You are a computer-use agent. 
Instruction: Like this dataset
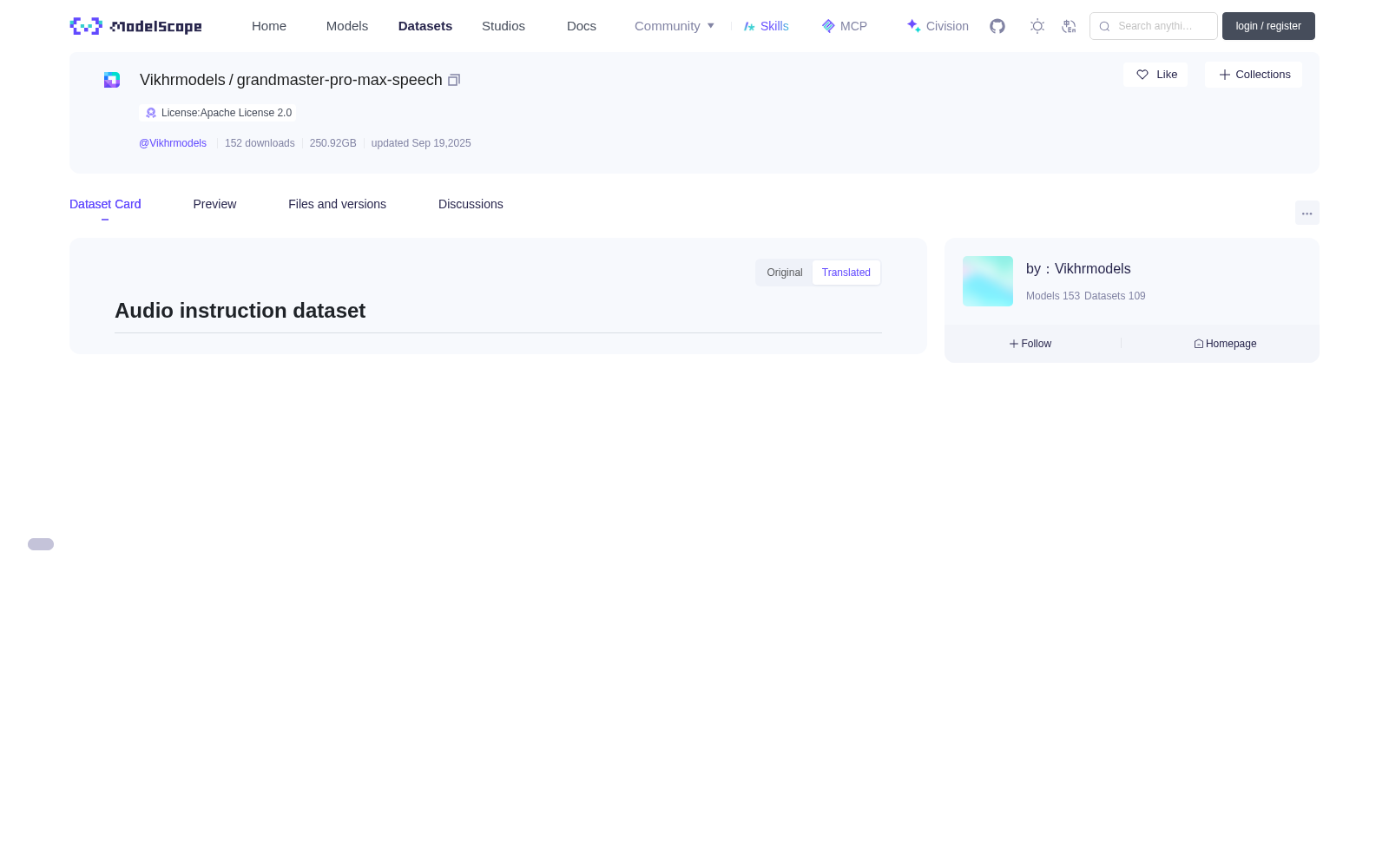(1155, 75)
